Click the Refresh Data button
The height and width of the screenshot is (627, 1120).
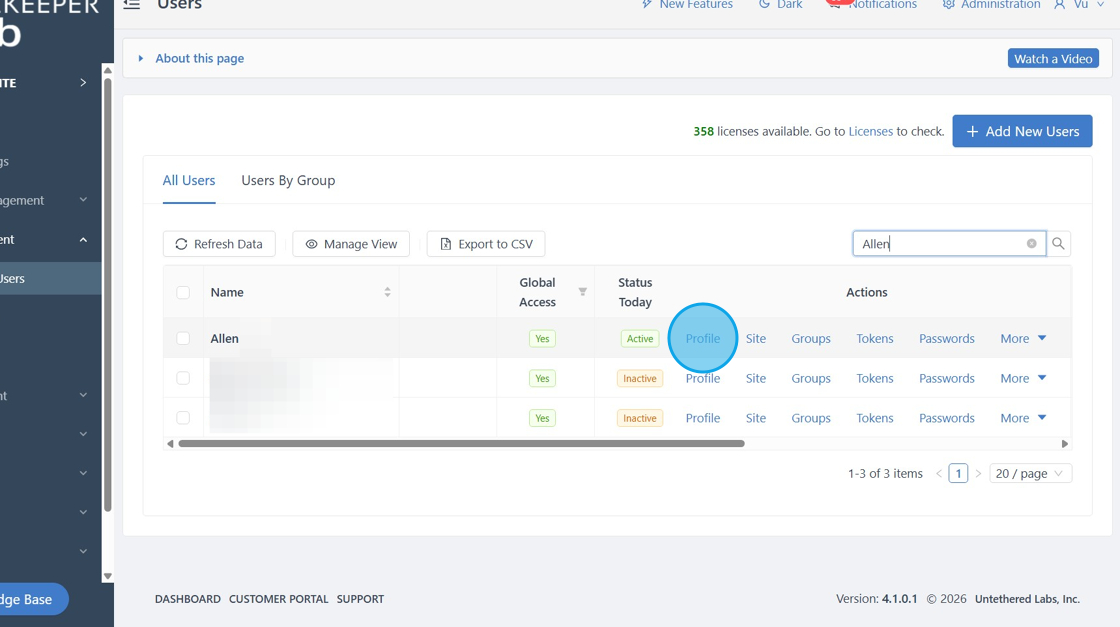click(x=219, y=244)
